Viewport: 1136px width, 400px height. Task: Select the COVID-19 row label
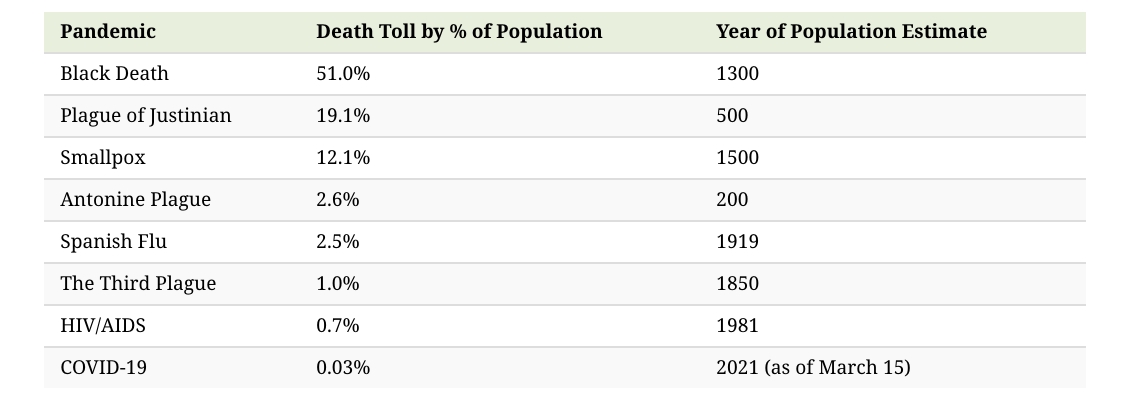tap(103, 368)
